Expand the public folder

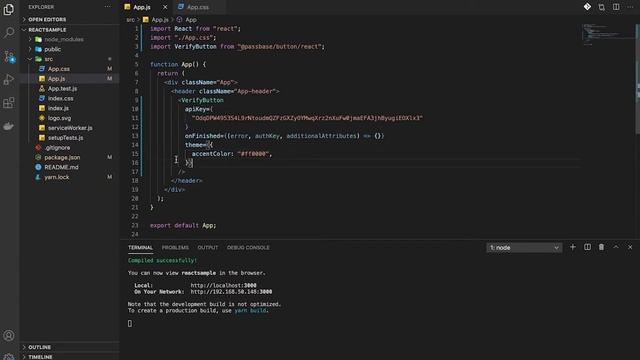69,49
